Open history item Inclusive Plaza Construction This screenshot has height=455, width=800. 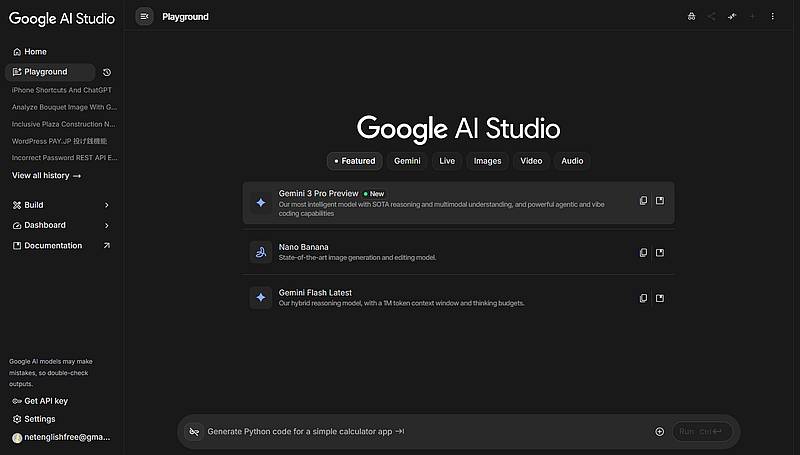(64, 124)
